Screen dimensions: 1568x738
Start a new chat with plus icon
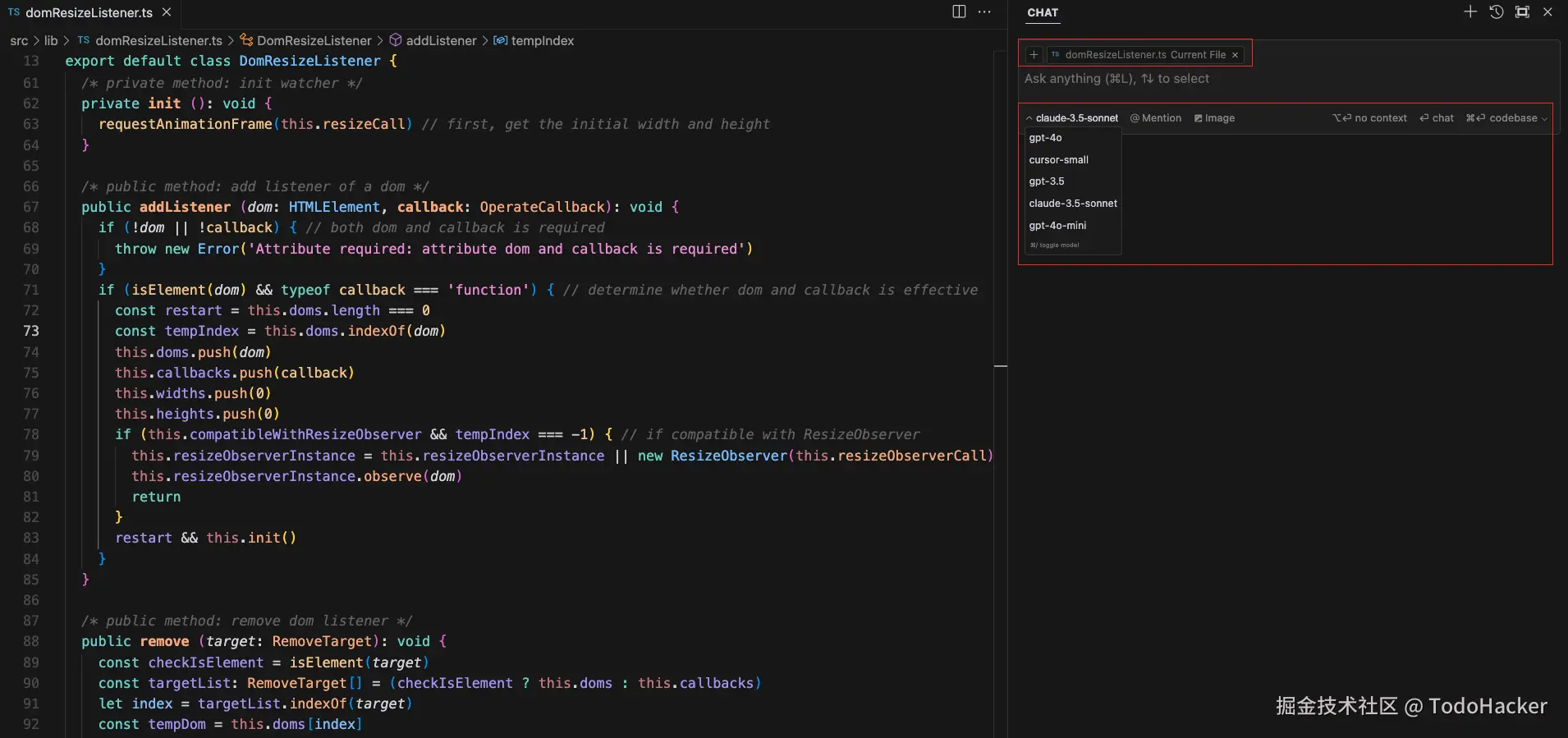[1469, 11]
